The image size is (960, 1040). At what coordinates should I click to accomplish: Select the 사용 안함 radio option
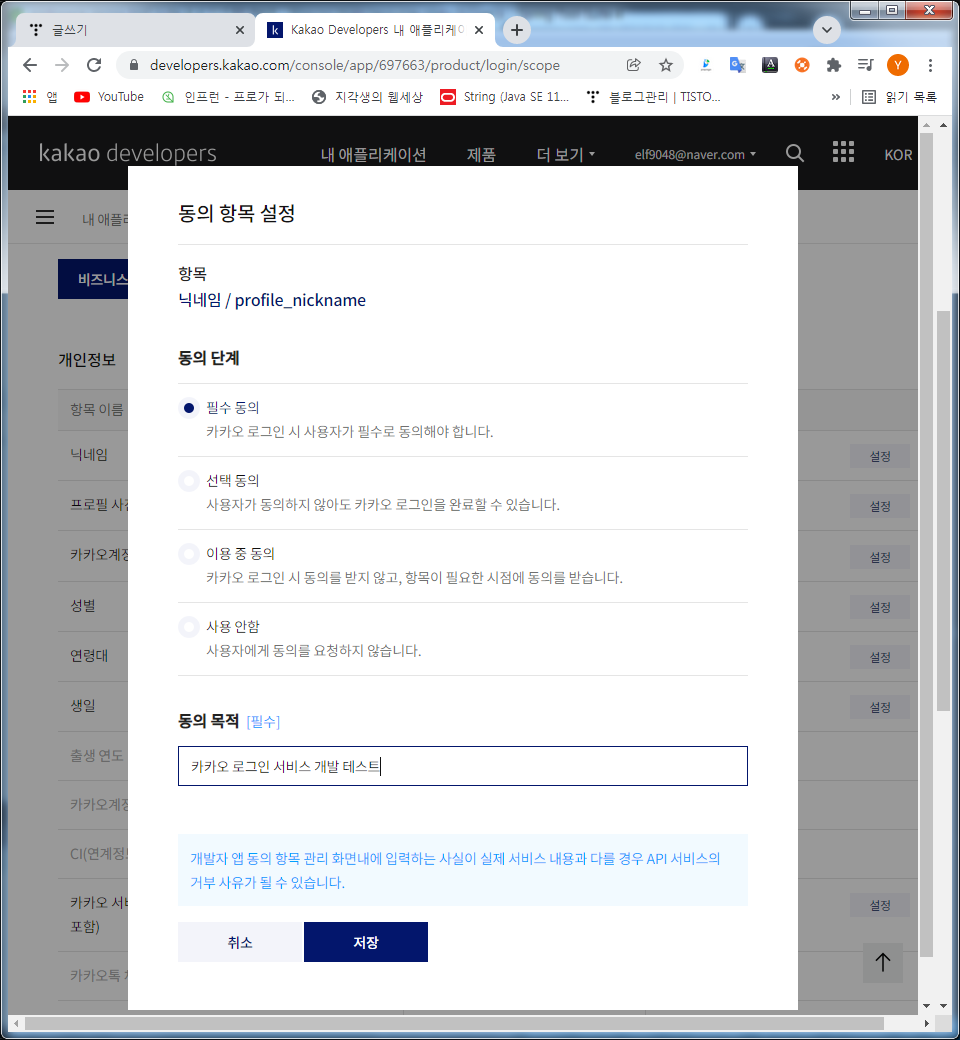pyautogui.click(x=189, y=627)
